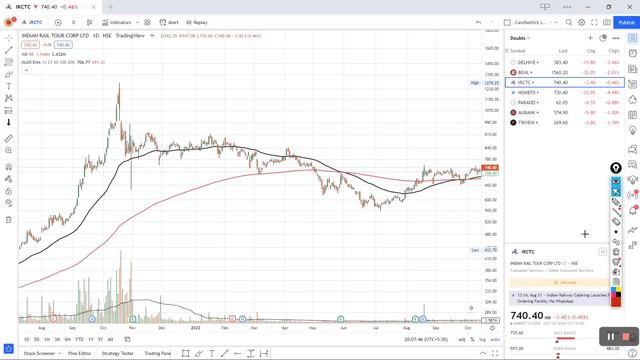Screen dimensions: 640x360
Task: Toggle the adj price adjustment
Action: 462,340
